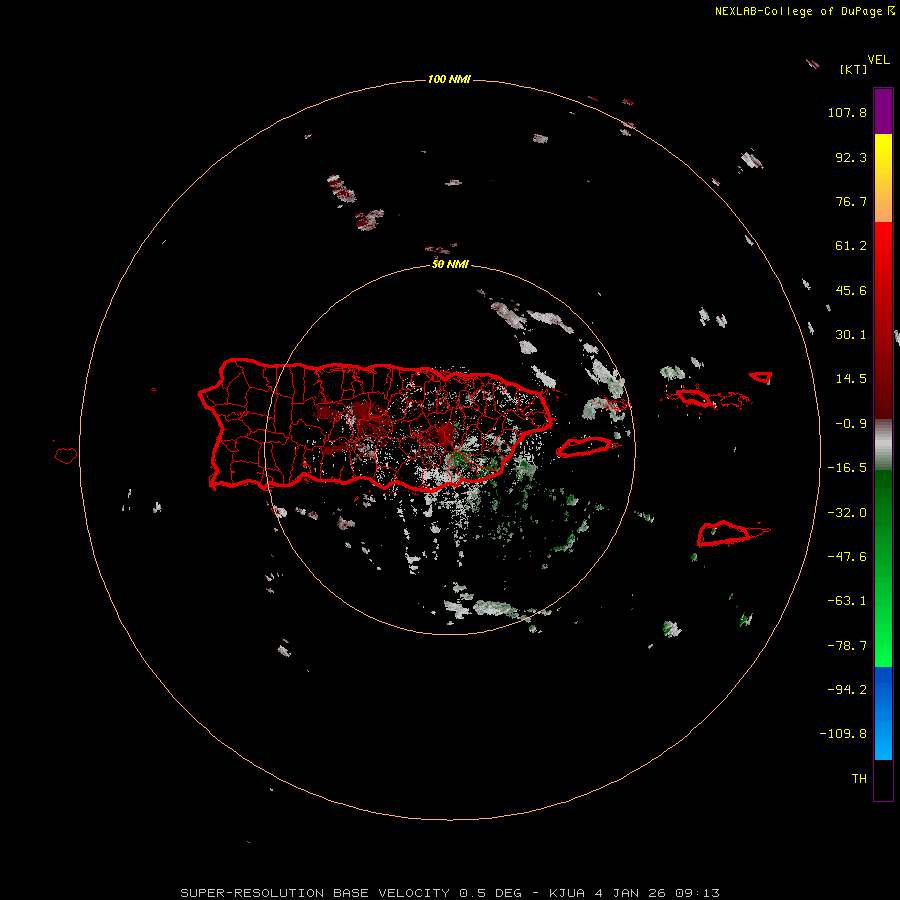The image size is (900, 900).
Task: Click the NEXLAB-College of DuPage credit text
Action: tap(805, 11)
